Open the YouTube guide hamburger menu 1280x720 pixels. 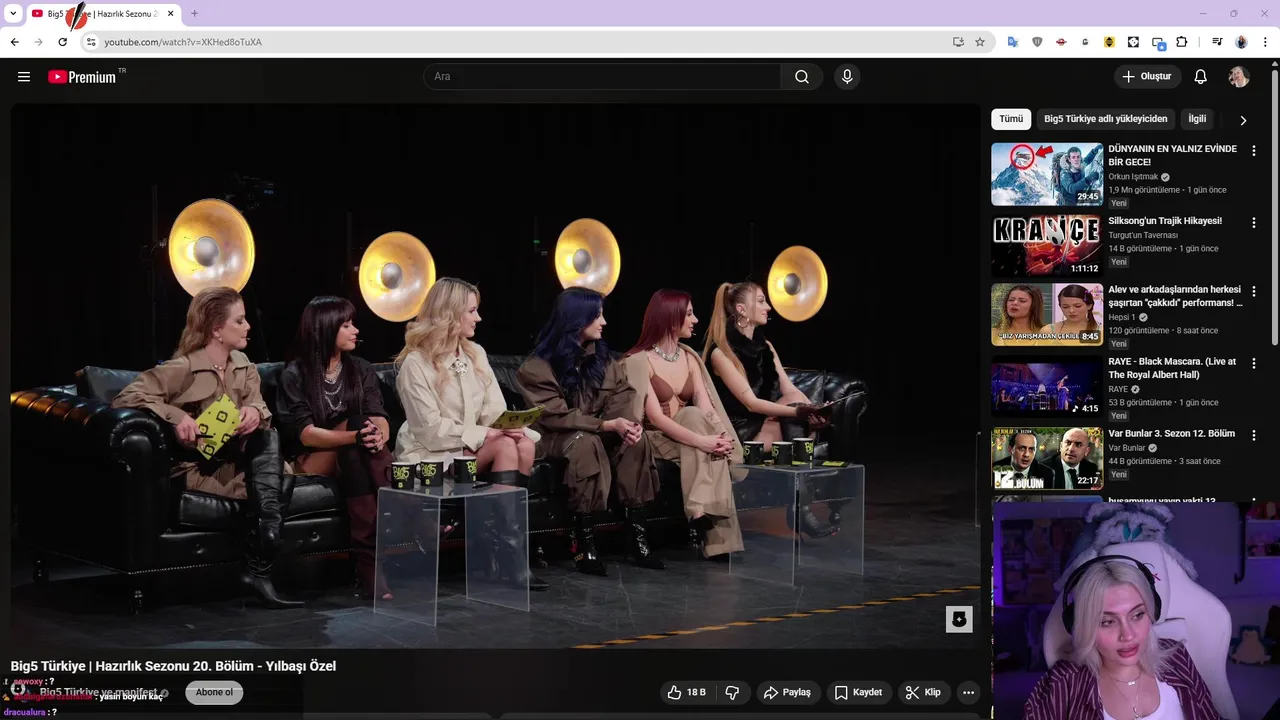(24, 77)
